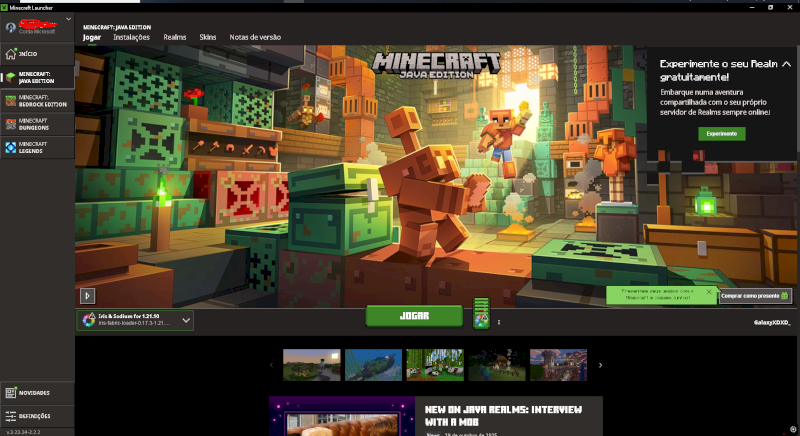Open the Skins tab
The height and width of the screenshot is (436, 800).
click(208, 37)
